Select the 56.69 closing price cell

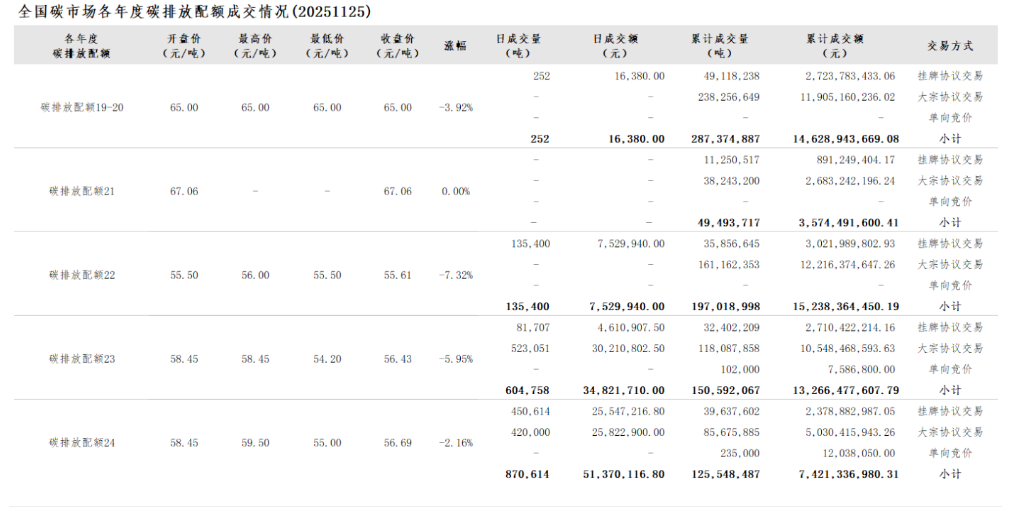tap(397, 442)
